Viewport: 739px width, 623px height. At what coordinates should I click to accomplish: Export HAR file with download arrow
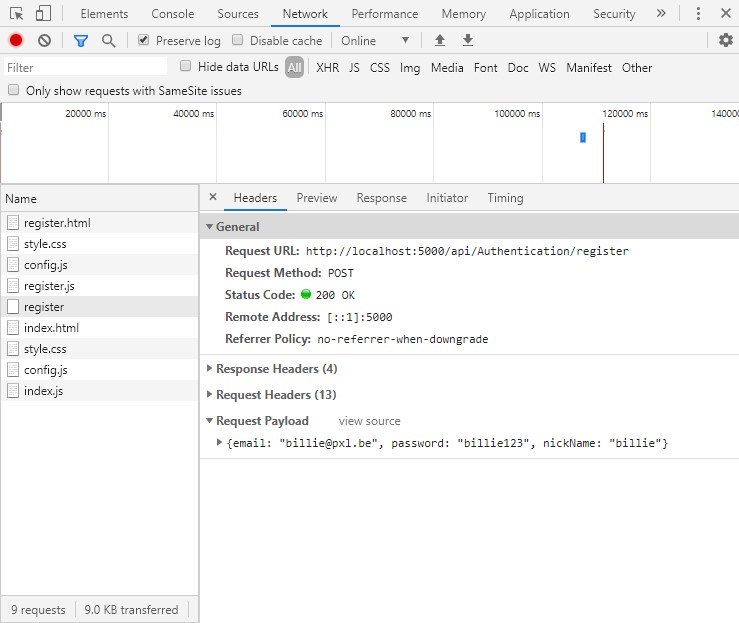pos(468,41)
